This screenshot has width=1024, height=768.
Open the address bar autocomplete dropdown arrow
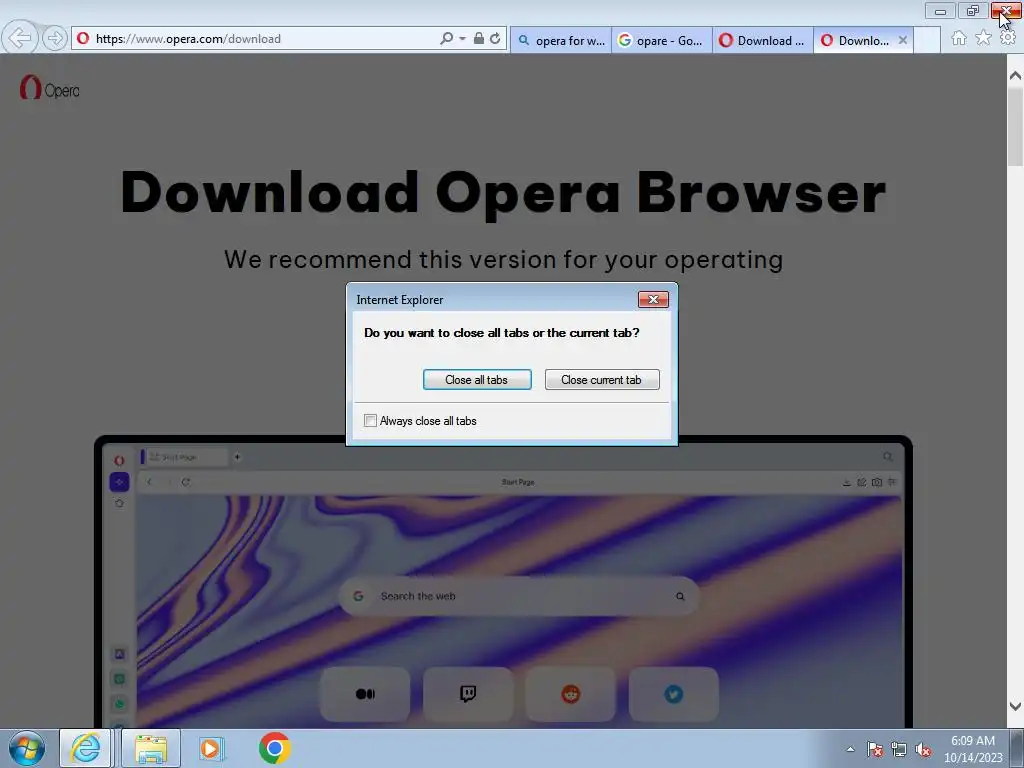click(x=462, y=39)
